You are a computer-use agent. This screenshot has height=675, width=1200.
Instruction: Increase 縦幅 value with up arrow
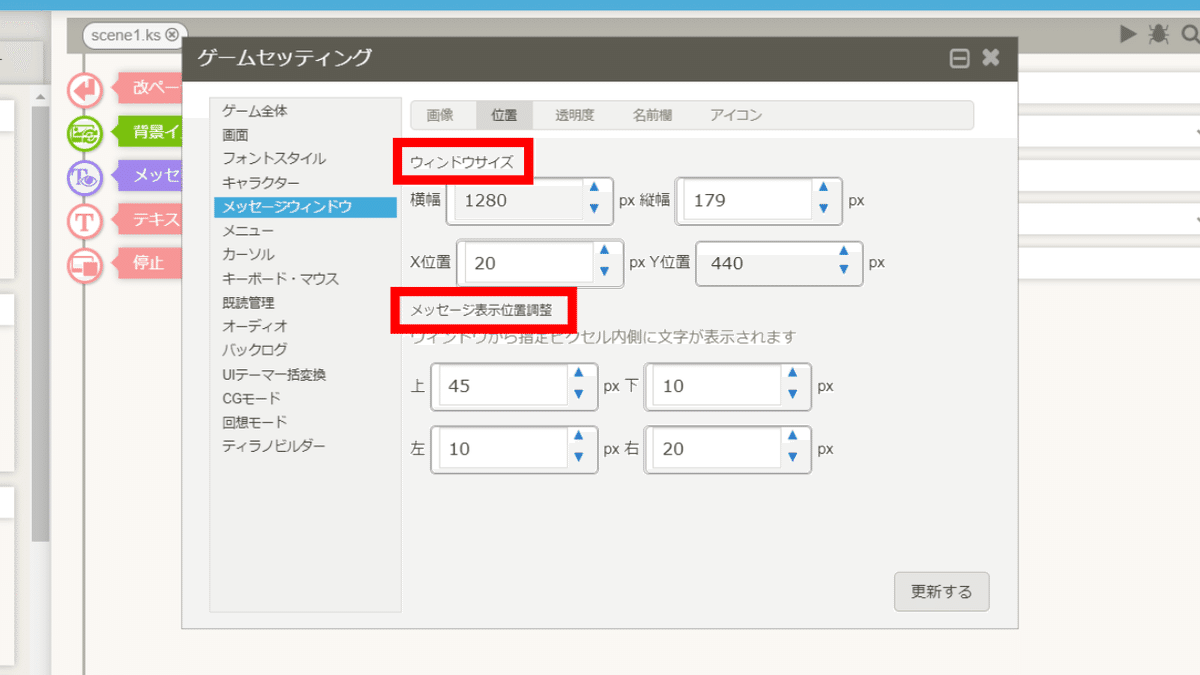pyautogui.click(x=822, y=187)
